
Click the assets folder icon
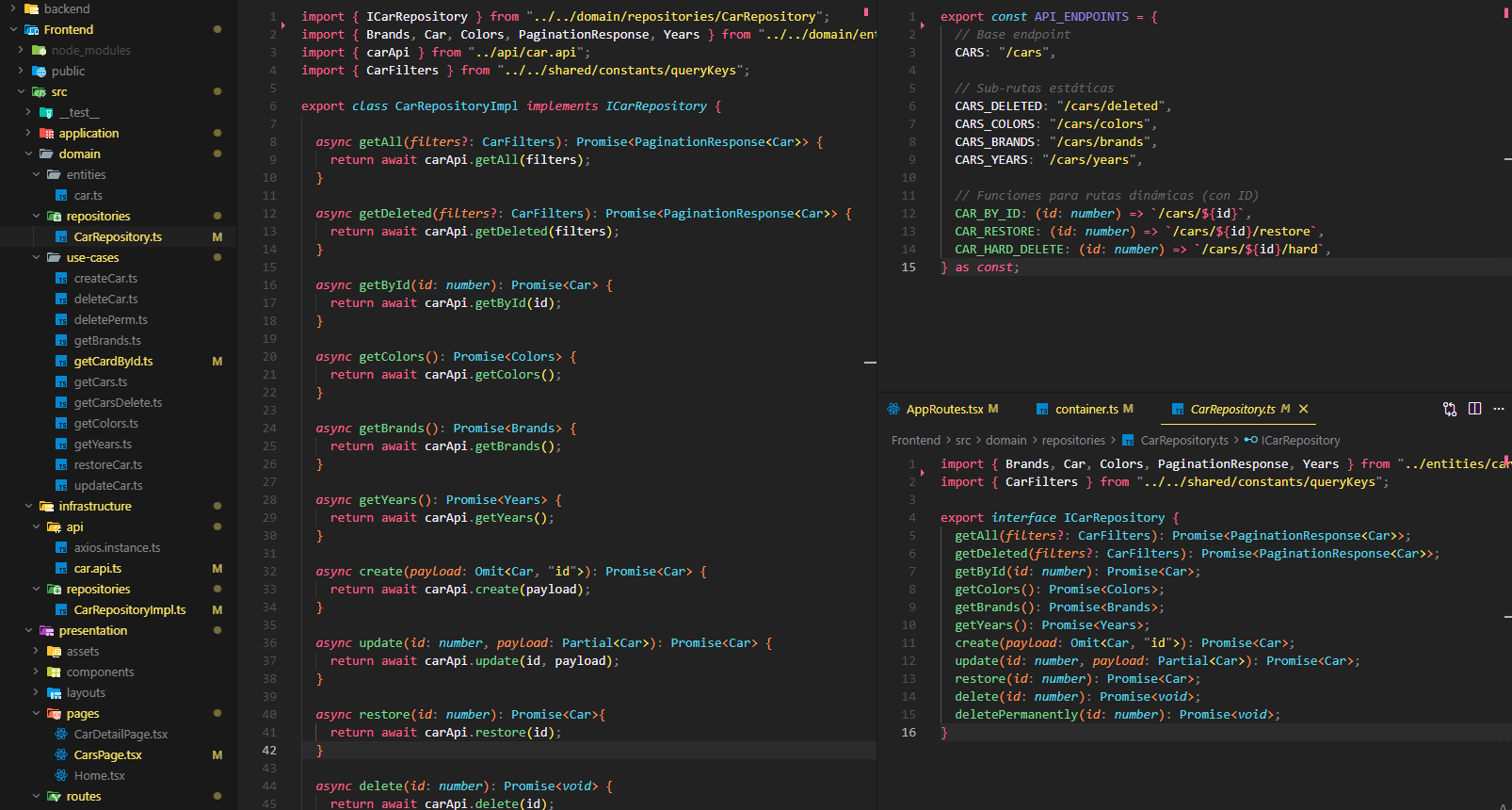pos(54,652)
